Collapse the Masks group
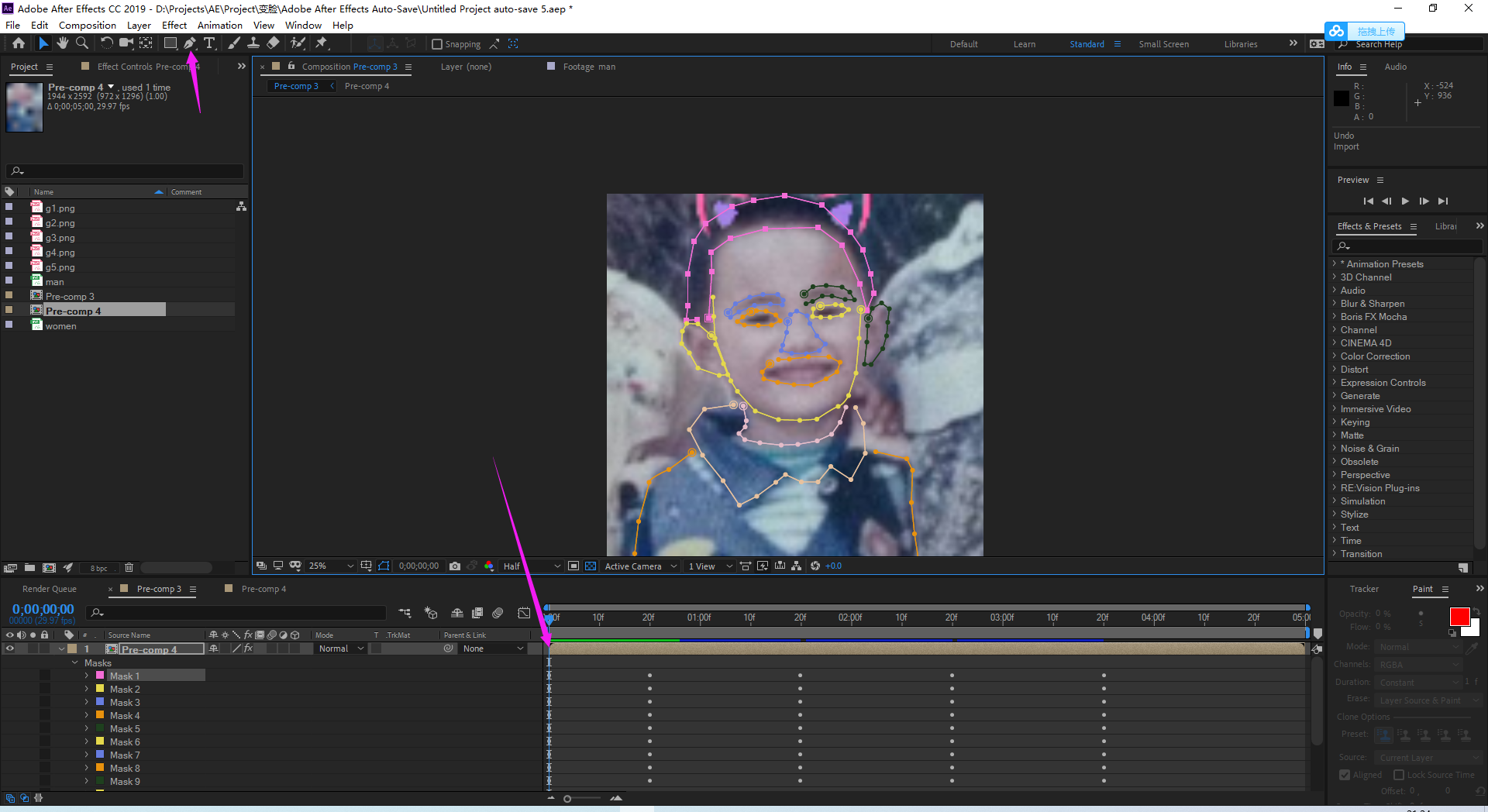This screenshot has height=812, width=1488. (x=75, y=663)
